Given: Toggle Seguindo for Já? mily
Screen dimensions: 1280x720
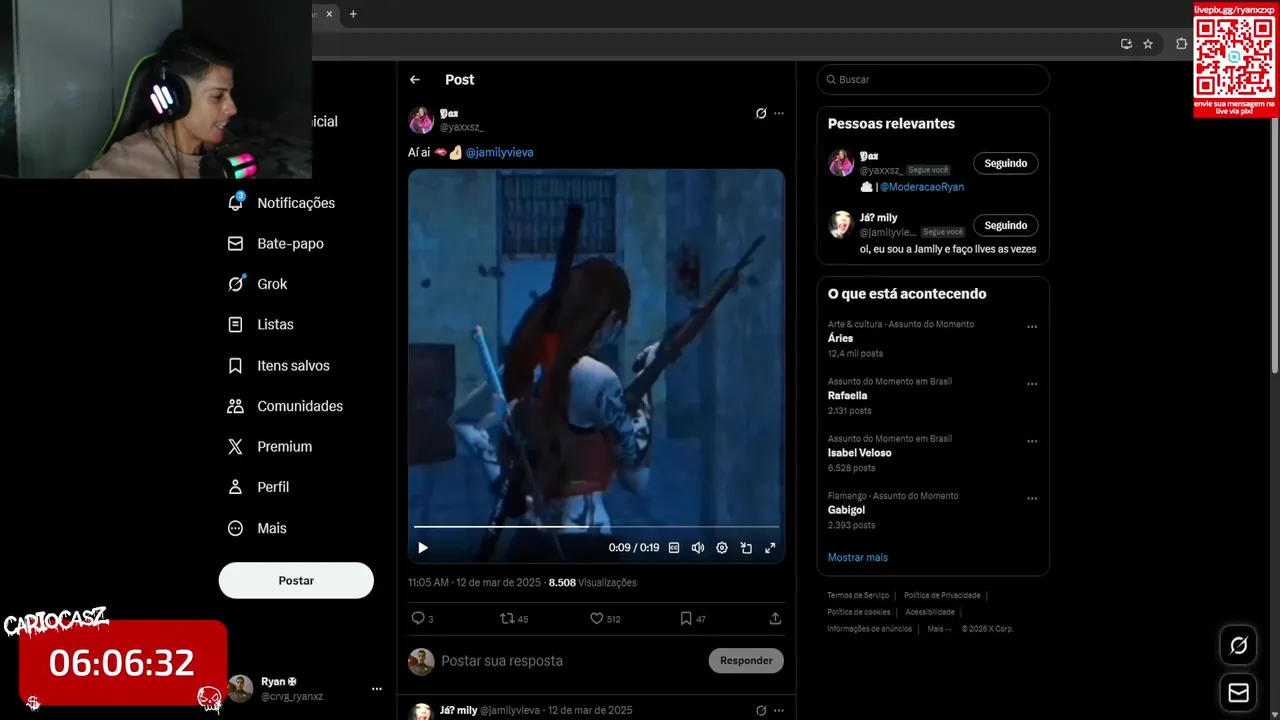Looking at the screenshot, I should 1005,226.
